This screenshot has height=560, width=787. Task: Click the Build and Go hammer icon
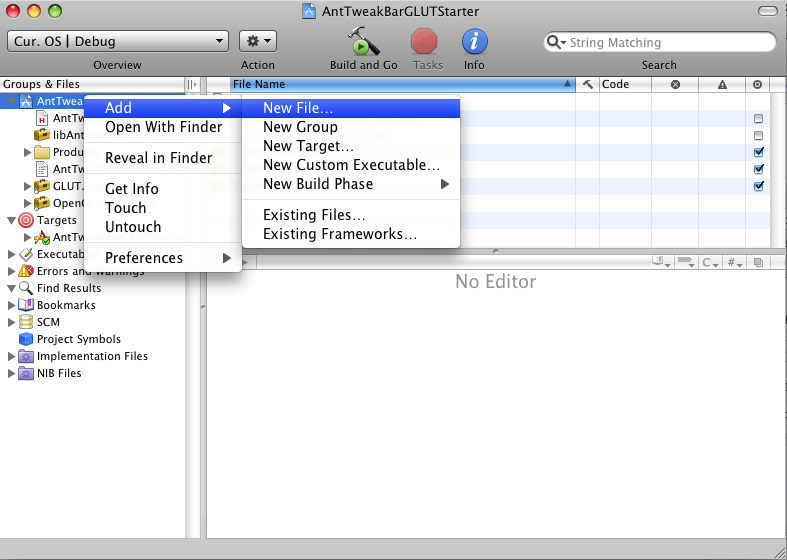[363, 42]
